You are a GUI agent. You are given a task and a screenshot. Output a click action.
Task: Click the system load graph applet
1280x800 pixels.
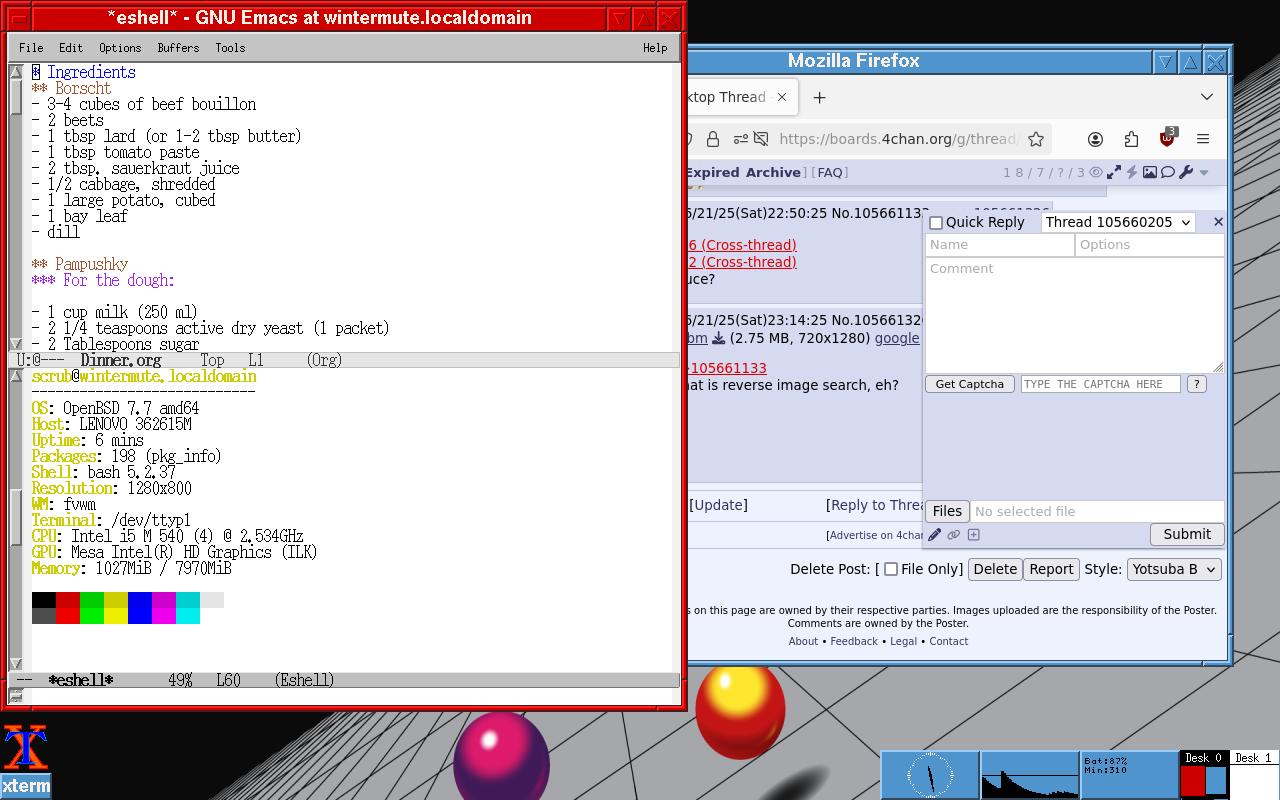1030,775
